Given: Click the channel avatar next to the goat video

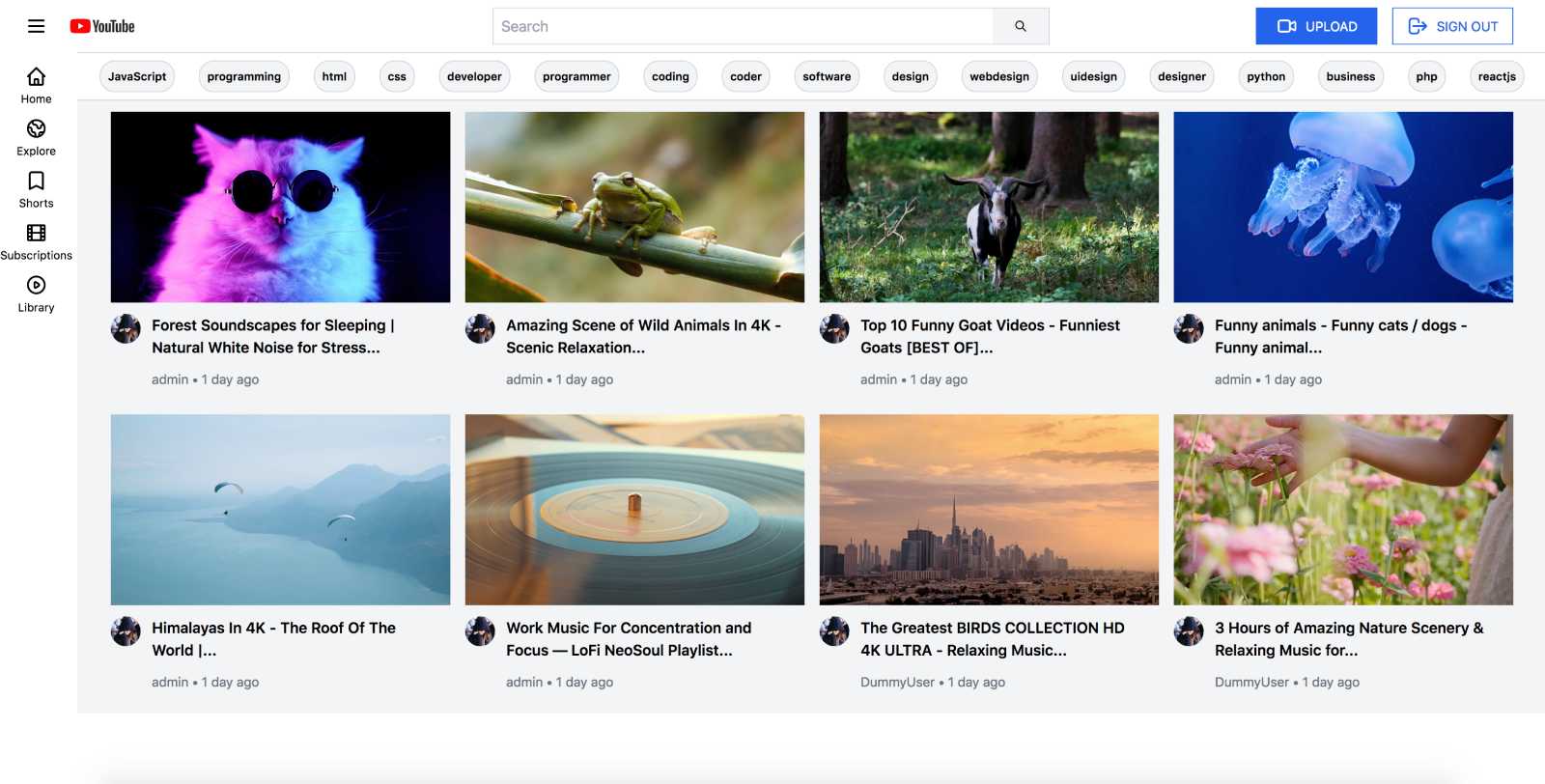Looking at the screenshot, I should 834,329.
